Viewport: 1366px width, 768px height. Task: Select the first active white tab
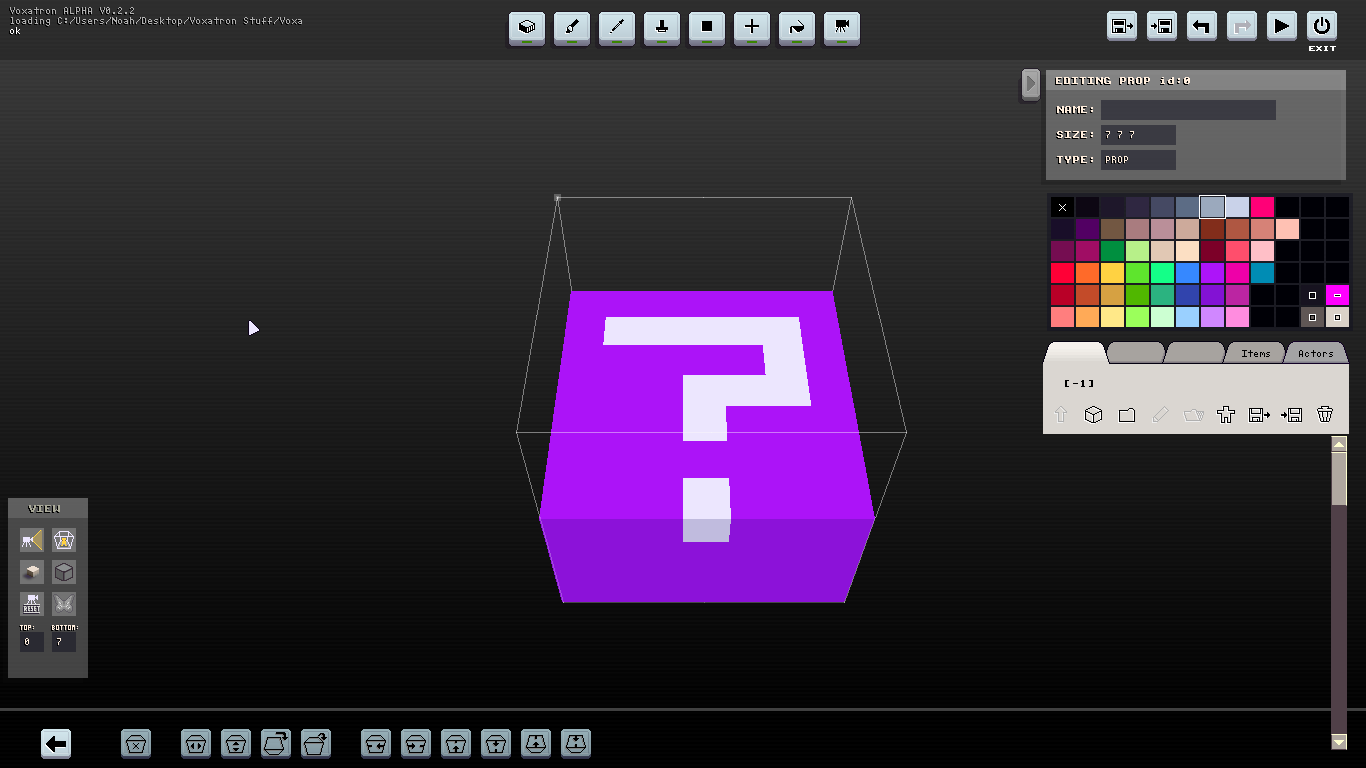tap(1075, 353)
